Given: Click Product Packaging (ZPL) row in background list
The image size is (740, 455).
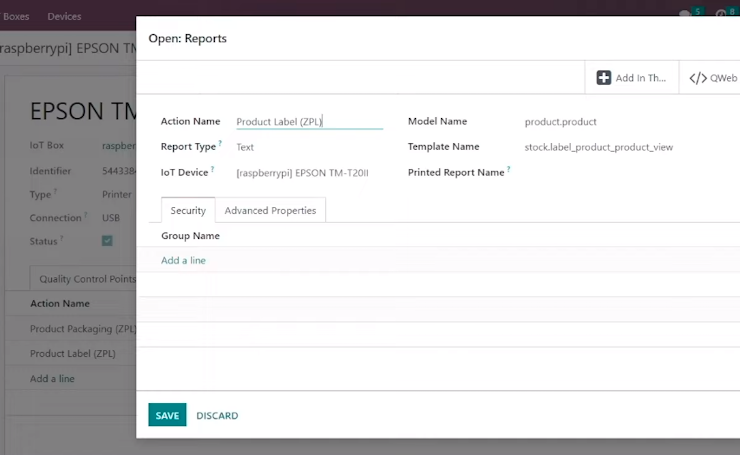Looking at the screenshot, I should pos(83,329).
